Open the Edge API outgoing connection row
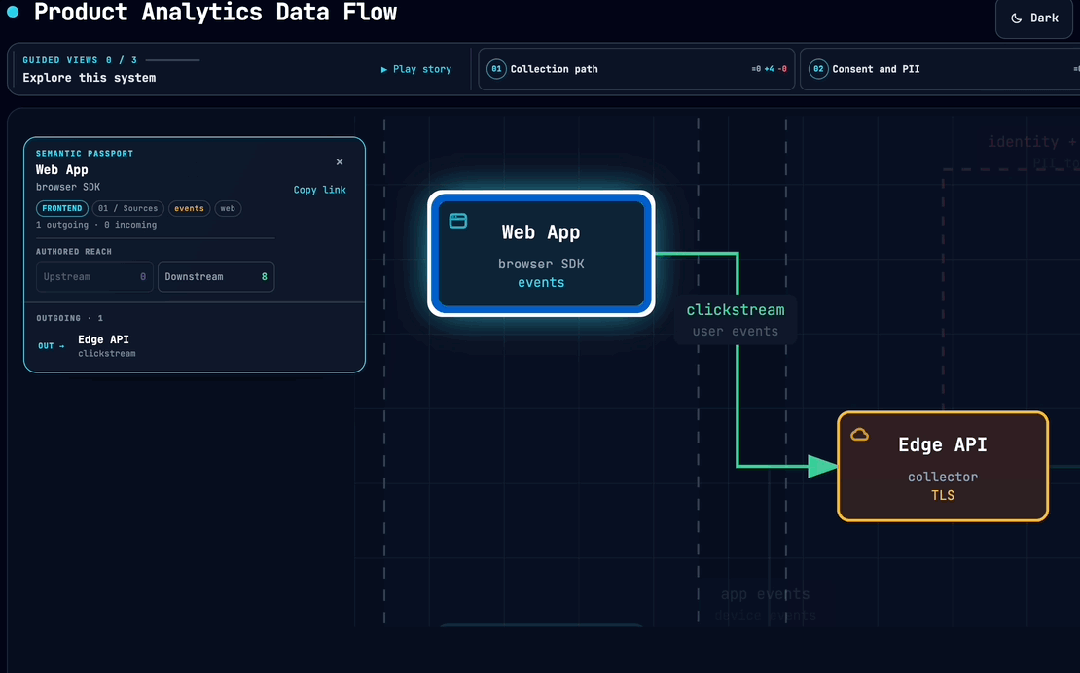Viewport: 1080px width, 673px height. pyautogui.click(x=194, y=346)
